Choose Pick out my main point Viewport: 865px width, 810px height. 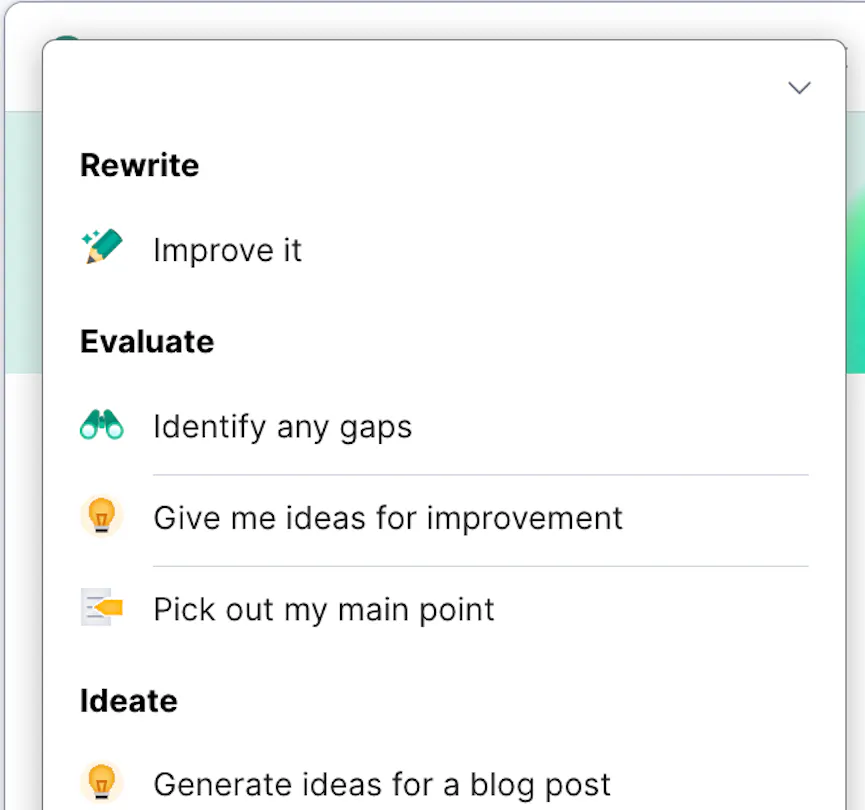(x=324, y=610)
